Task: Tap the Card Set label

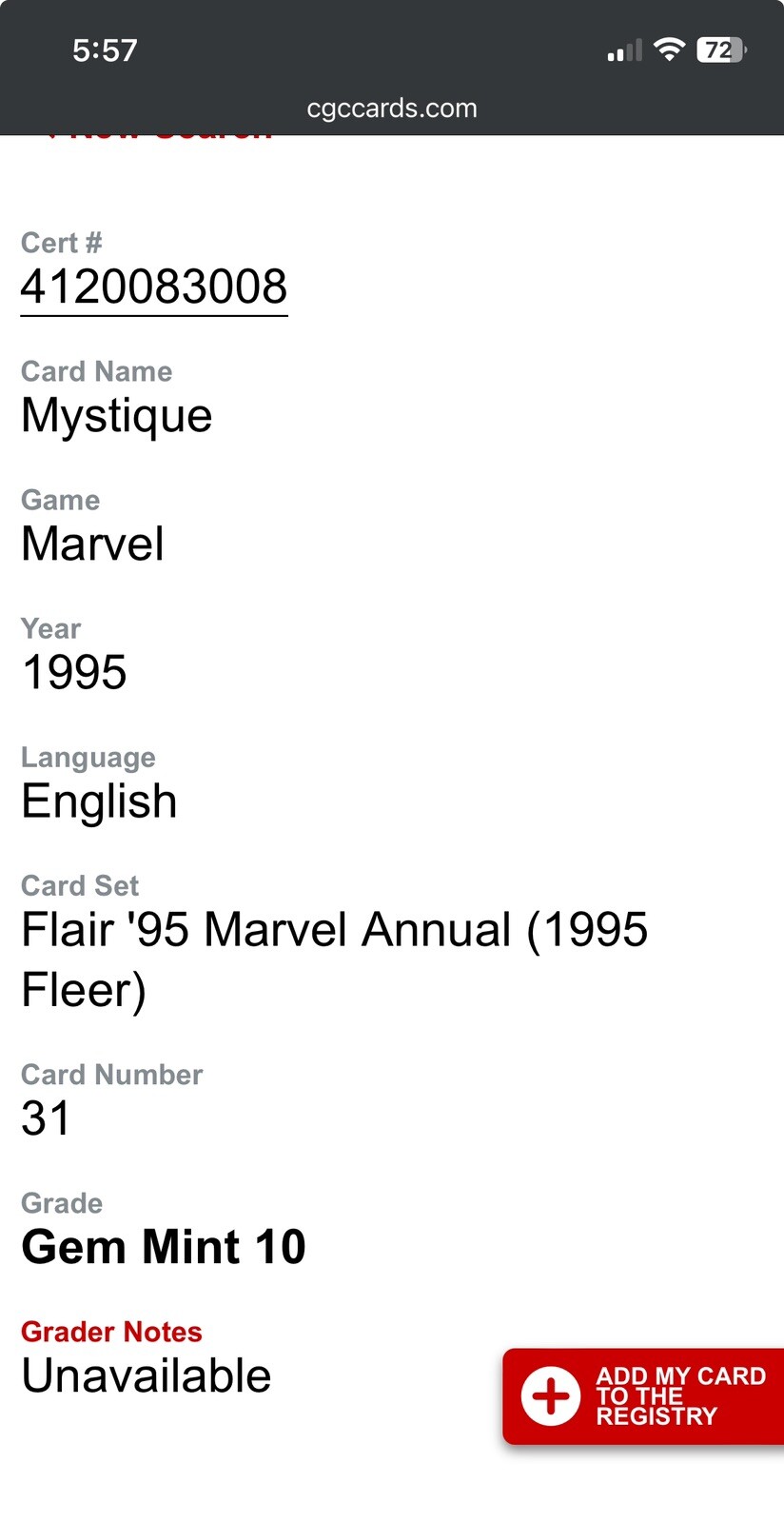Action: click(80, 886)
